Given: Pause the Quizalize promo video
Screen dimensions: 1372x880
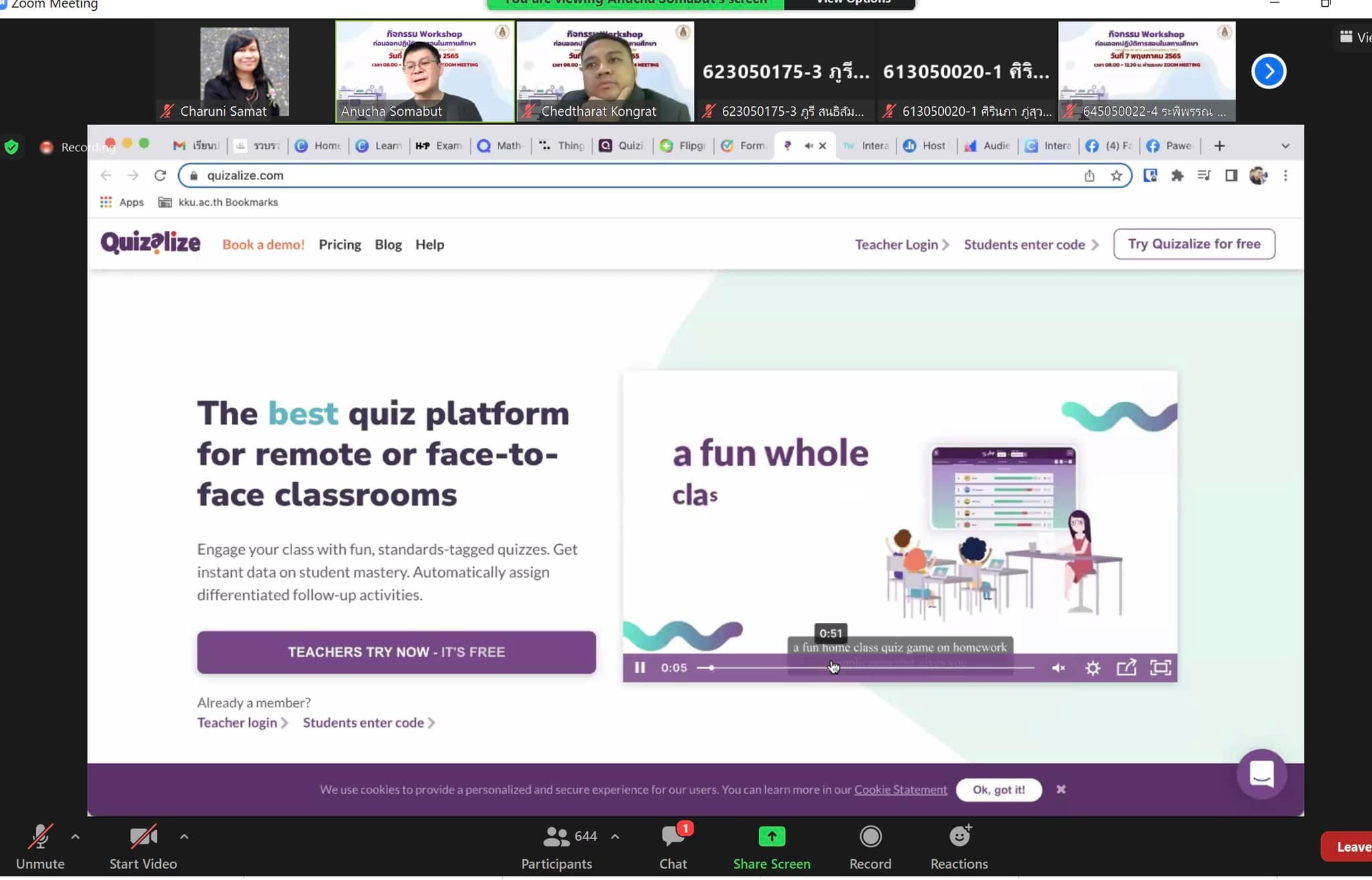Looking at the screenshot, I should point(640,668).
